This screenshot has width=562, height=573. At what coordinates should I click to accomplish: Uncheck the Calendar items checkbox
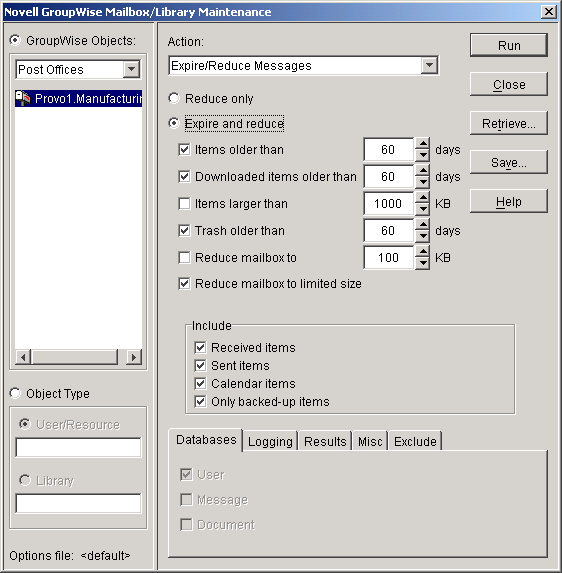(x=201, y=383)
